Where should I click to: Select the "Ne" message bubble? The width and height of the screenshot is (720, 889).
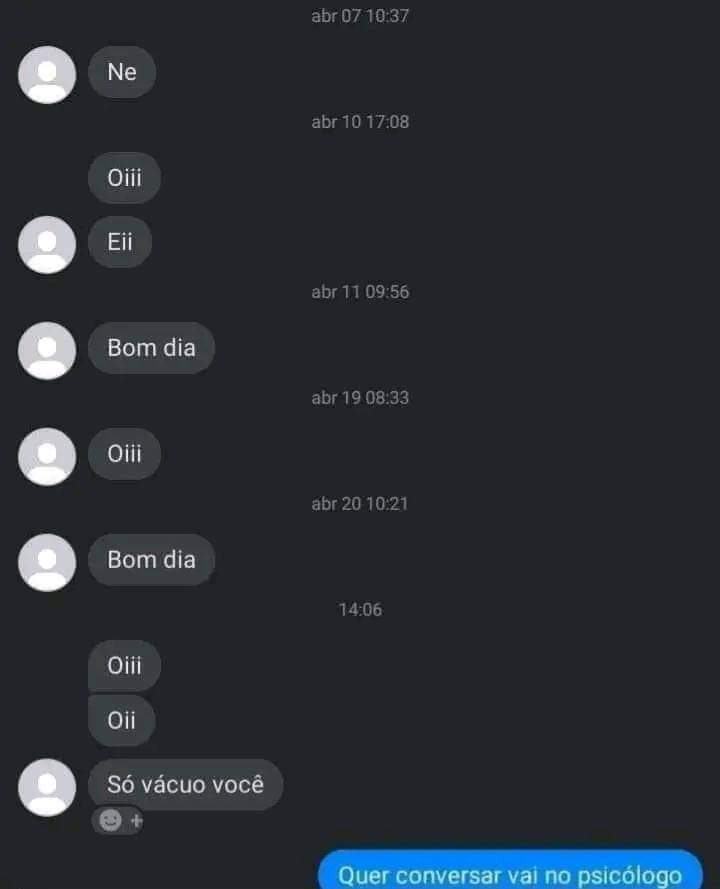tap(122, 72)
